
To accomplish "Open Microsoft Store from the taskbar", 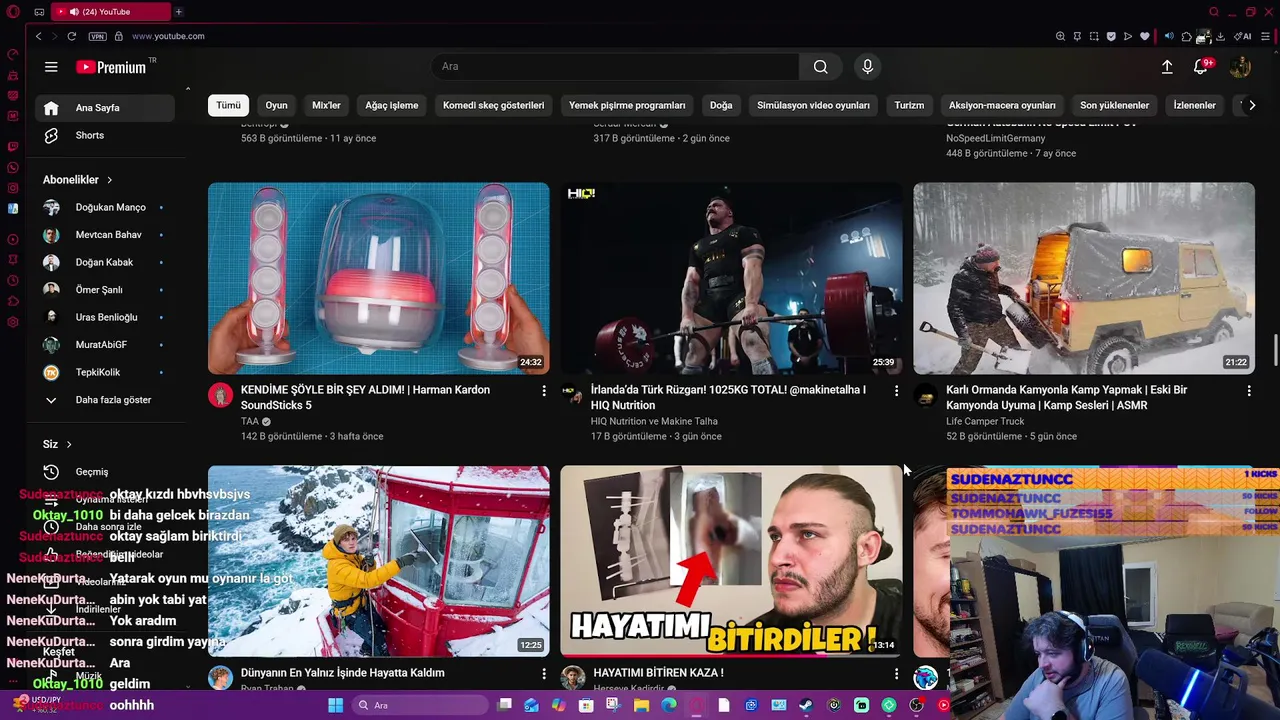I will coord(586,705).
